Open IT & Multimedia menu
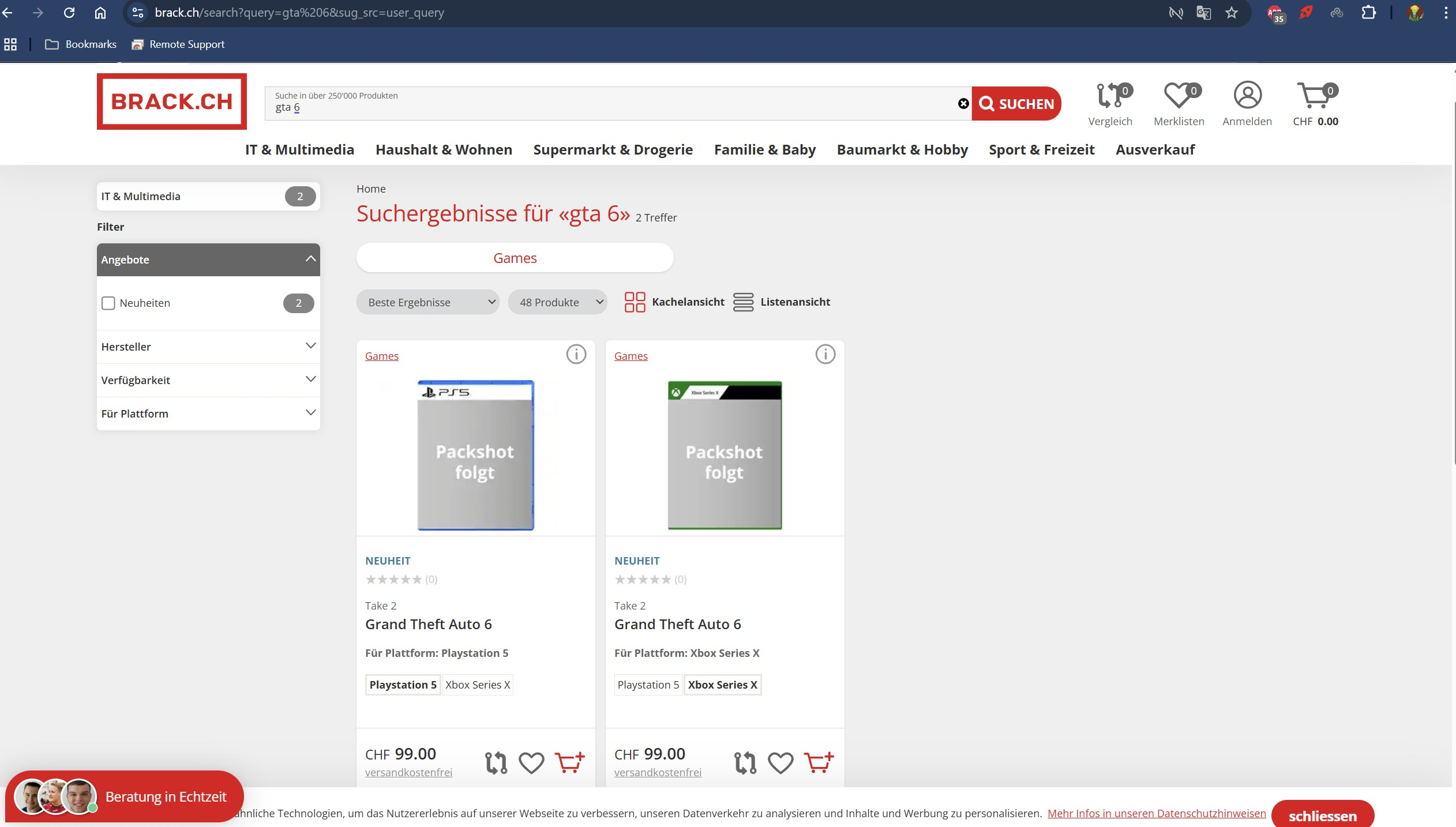The height and width of the screenshot is (827, 1456). (299, 149)
